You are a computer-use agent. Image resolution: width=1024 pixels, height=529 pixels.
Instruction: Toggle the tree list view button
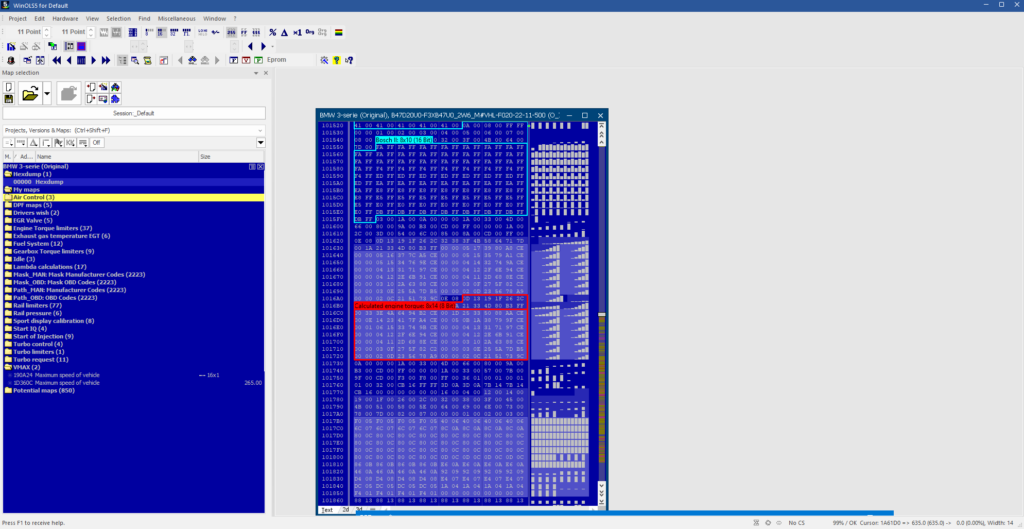[121, 60]
